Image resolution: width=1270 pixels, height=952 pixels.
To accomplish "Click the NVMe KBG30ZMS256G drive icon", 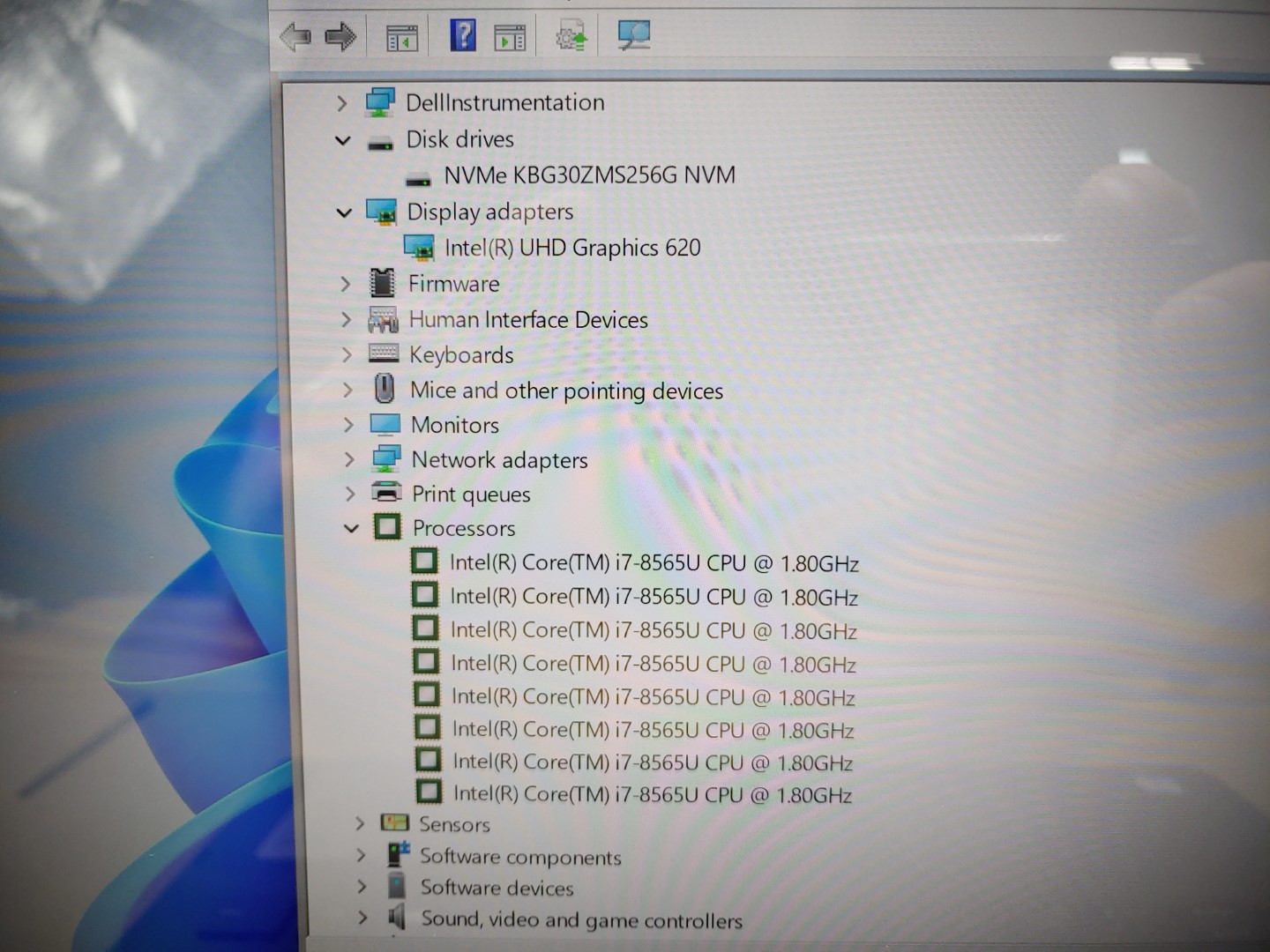I will (x=418, y=178).
